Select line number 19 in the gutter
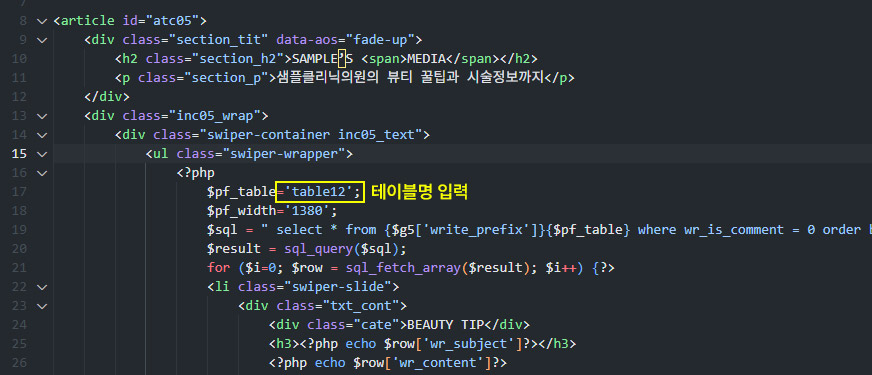Image resolution: width=872 pixels, height=375 pixels. (19, 230)
